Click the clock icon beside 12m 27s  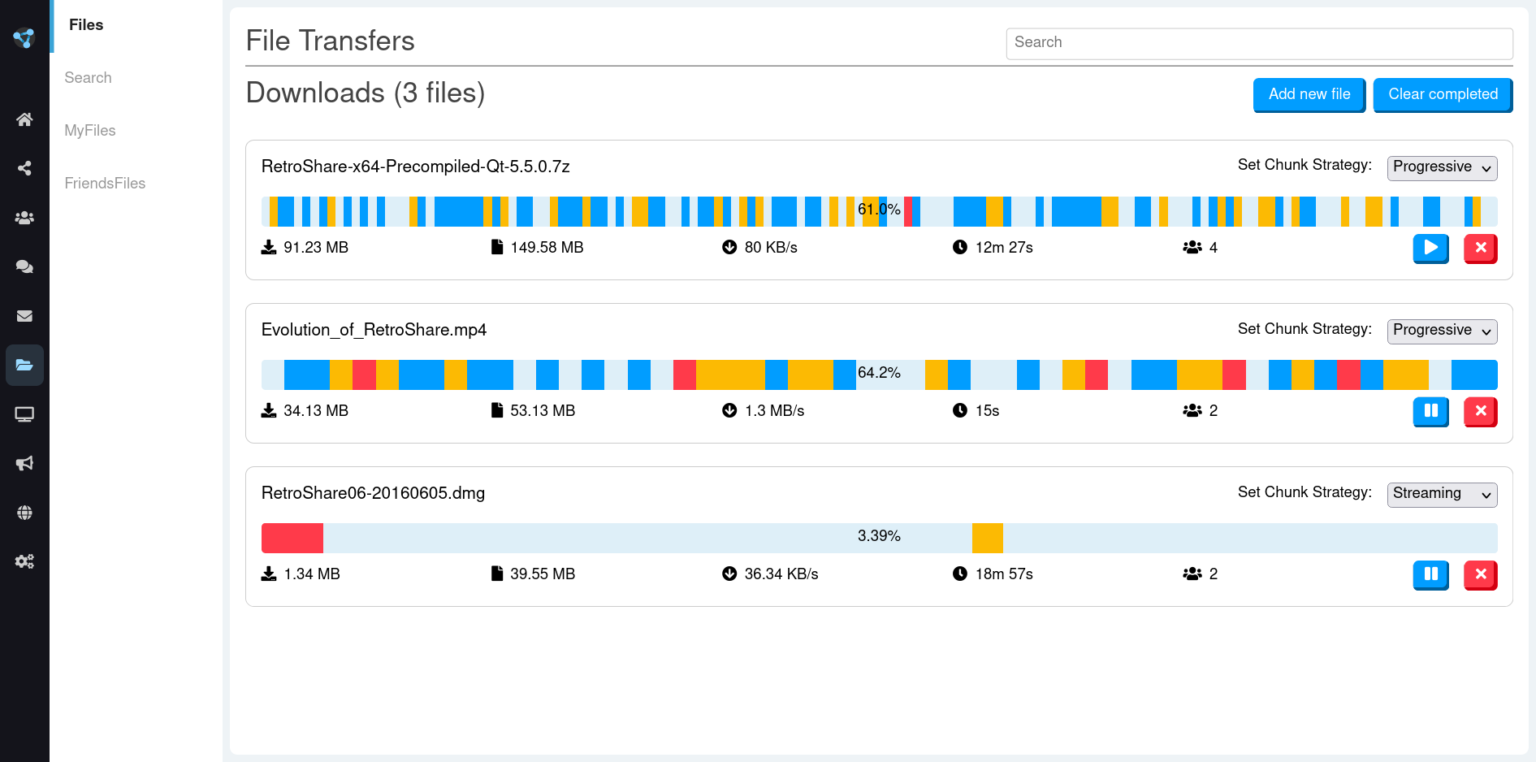(x=960, y=247)
